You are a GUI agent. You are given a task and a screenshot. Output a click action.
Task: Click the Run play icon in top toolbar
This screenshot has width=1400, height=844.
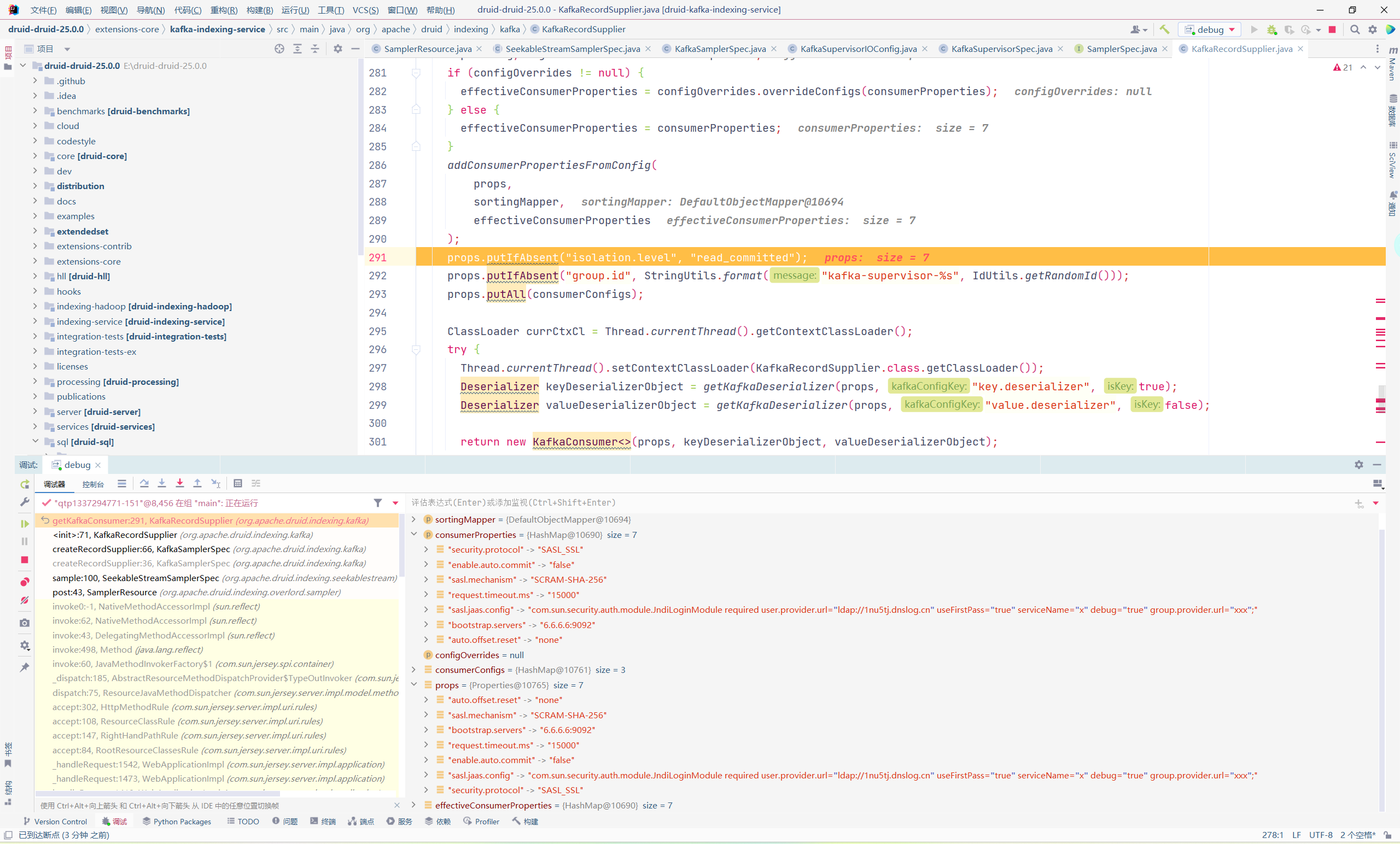click(x=1254, y=30)
